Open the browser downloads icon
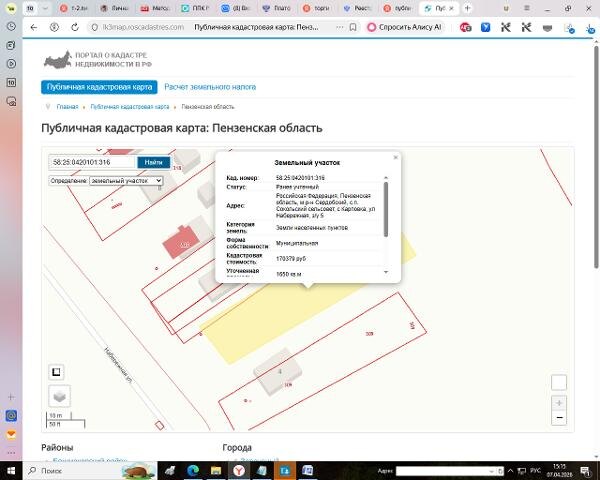 (590, 28)
